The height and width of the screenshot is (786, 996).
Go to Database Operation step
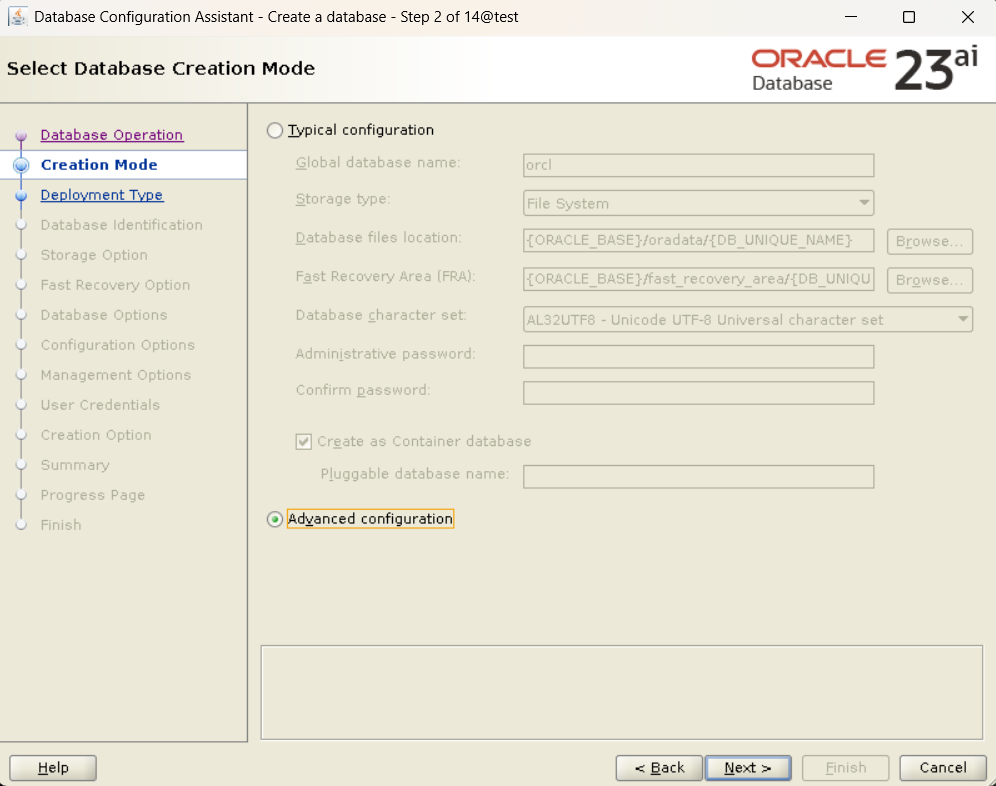pyautogui.click(x=112, y=135)
